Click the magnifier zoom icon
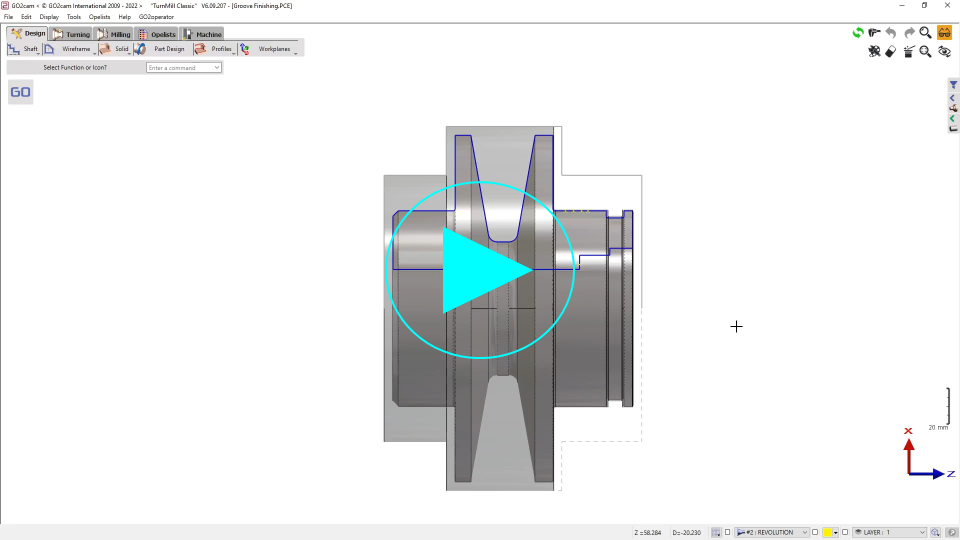Viewport: 960px width, 540px height. tap(925, 33)
